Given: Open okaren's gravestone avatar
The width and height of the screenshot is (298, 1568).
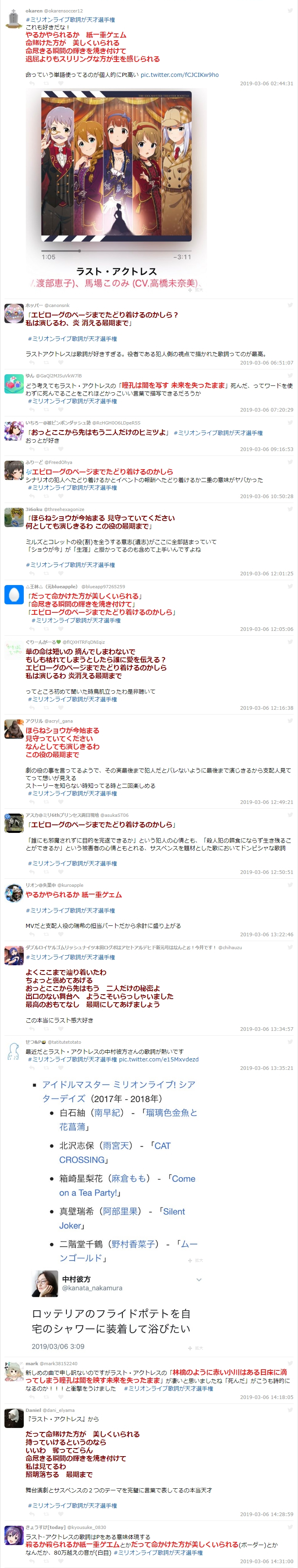Looking at the screenshot, I should coord(13,18).
